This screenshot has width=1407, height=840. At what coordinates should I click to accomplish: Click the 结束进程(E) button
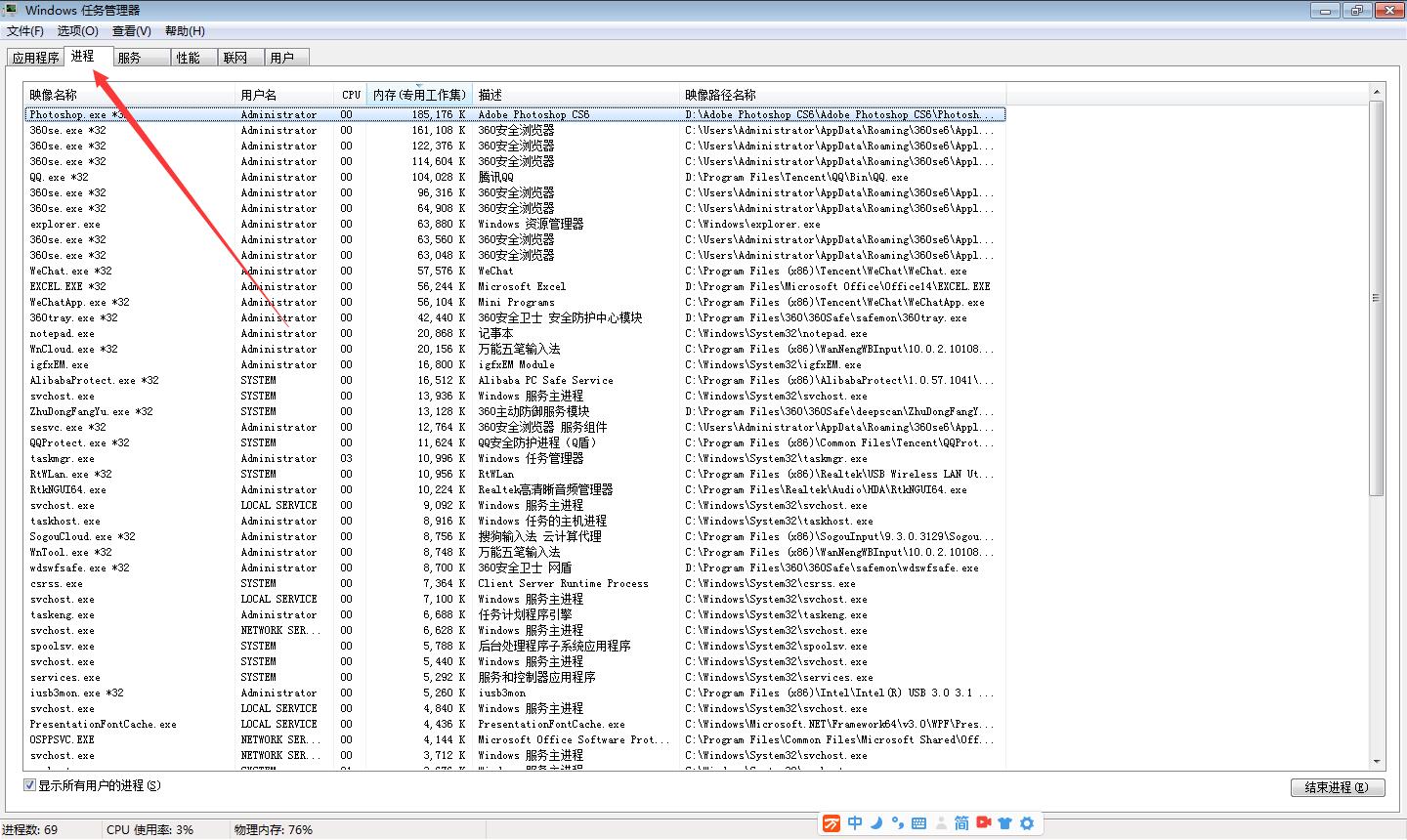1337,787
